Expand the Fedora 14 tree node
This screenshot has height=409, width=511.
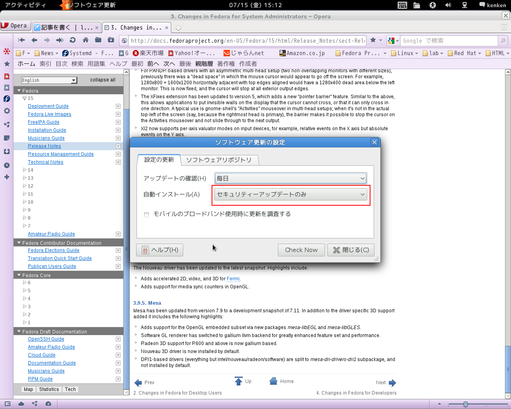click(x=24, y=170)
